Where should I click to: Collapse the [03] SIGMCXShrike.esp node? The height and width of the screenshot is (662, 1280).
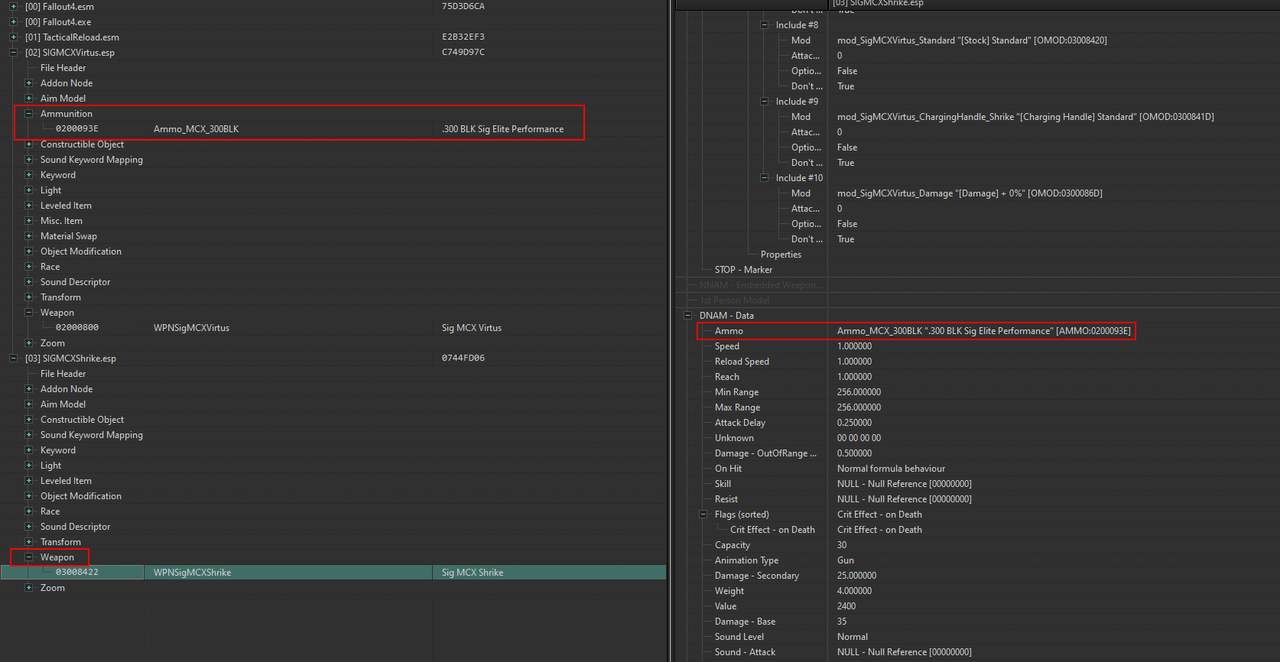[x=14, y=358]
